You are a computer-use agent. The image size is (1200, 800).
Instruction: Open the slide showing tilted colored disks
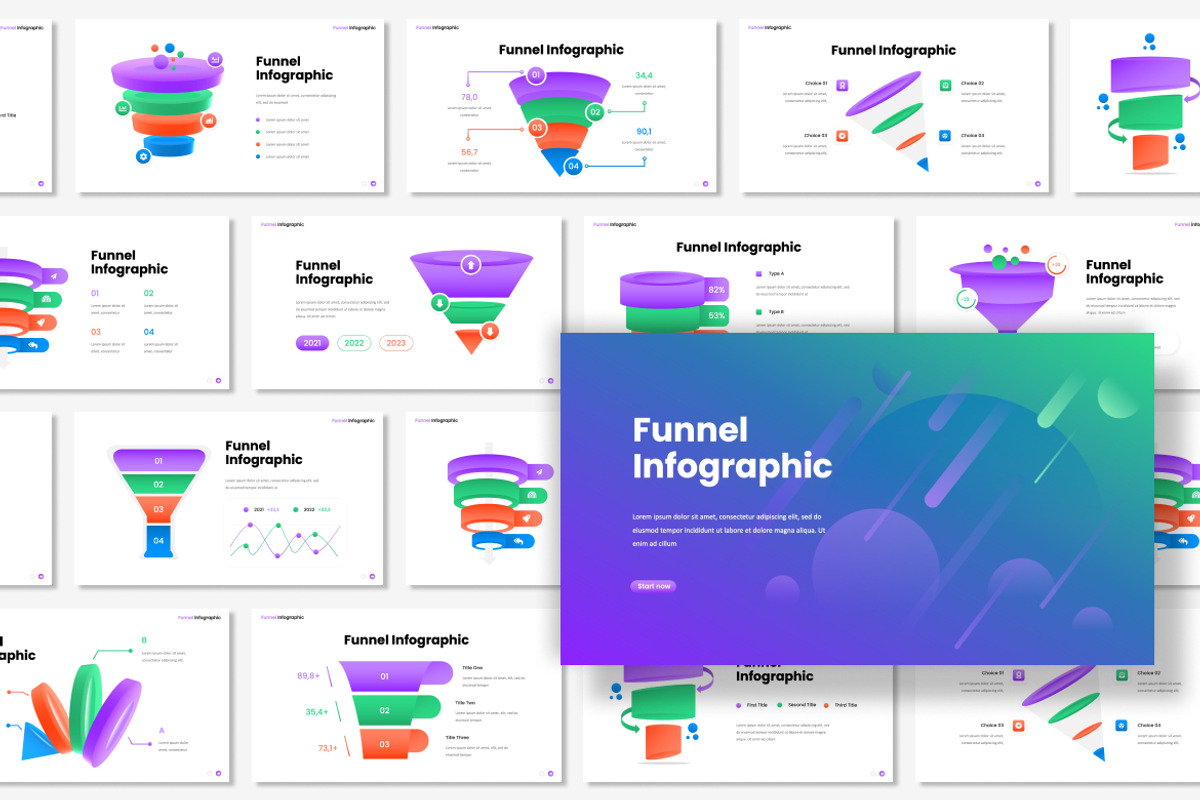(115, 696)
